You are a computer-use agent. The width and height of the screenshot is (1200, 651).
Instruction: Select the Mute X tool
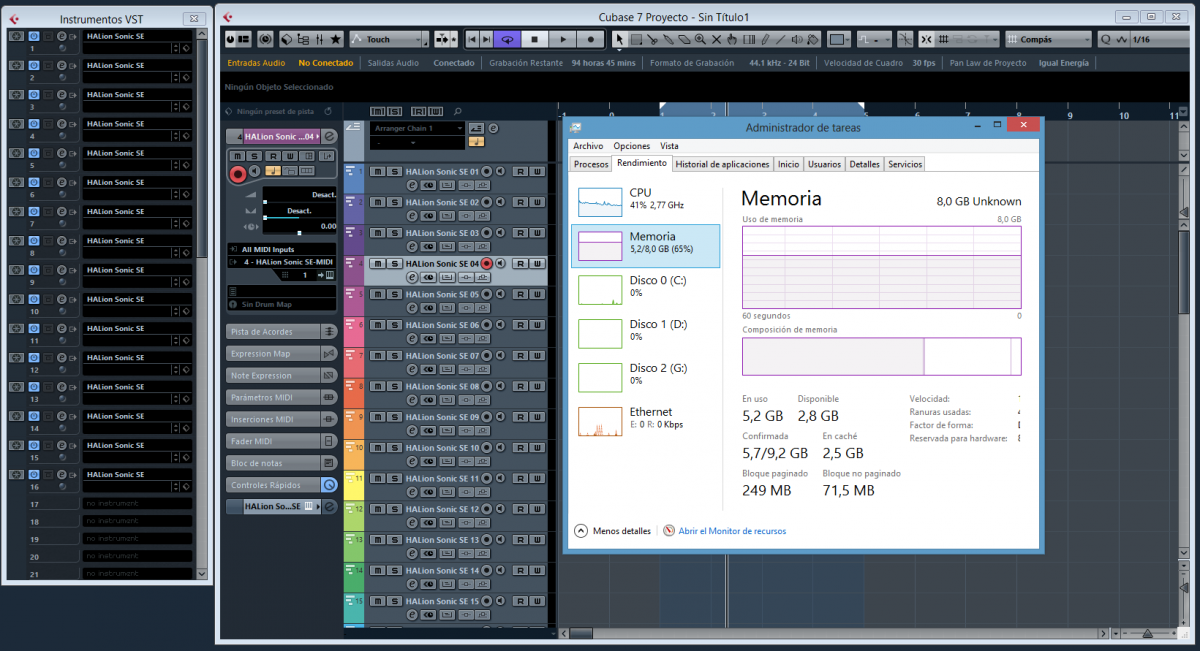coord(715,39)
